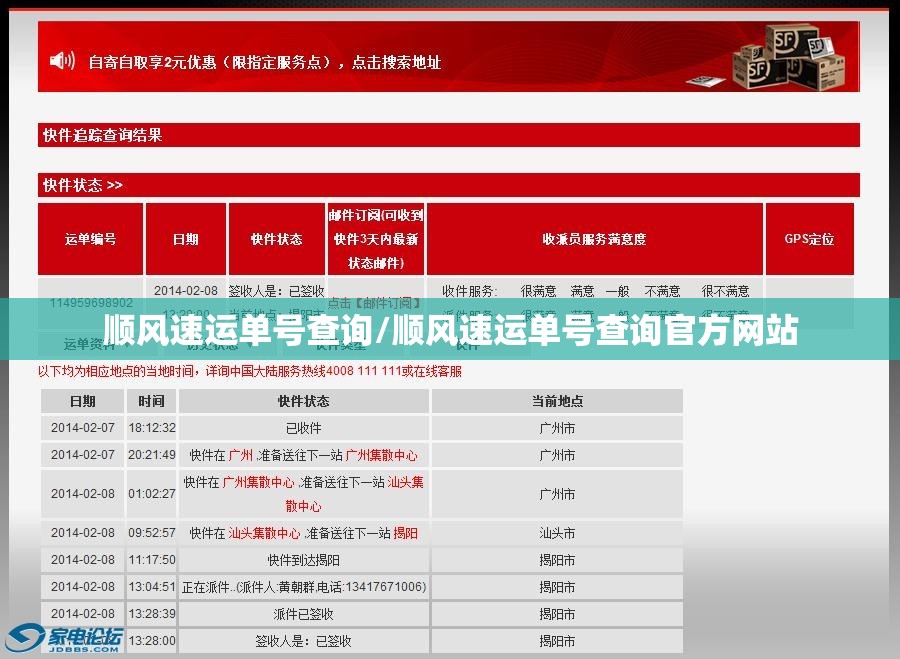Click the 汕头市 location cell
This screenshot has height=659, width=900.
coord(557,533)
